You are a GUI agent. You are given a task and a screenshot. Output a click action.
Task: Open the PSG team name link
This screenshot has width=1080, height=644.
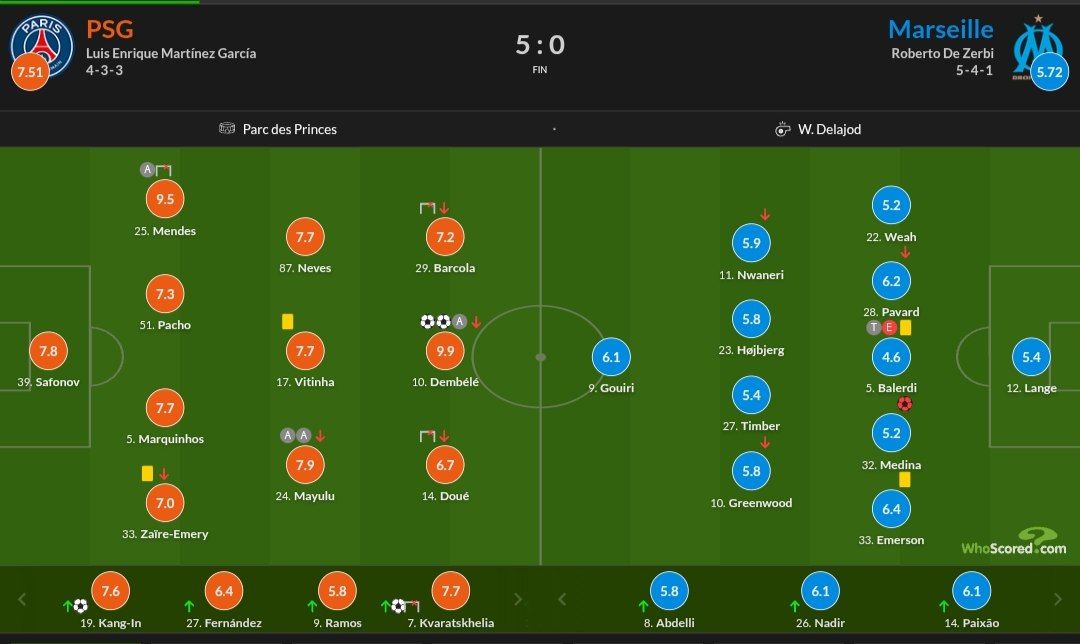coord(110,29)
